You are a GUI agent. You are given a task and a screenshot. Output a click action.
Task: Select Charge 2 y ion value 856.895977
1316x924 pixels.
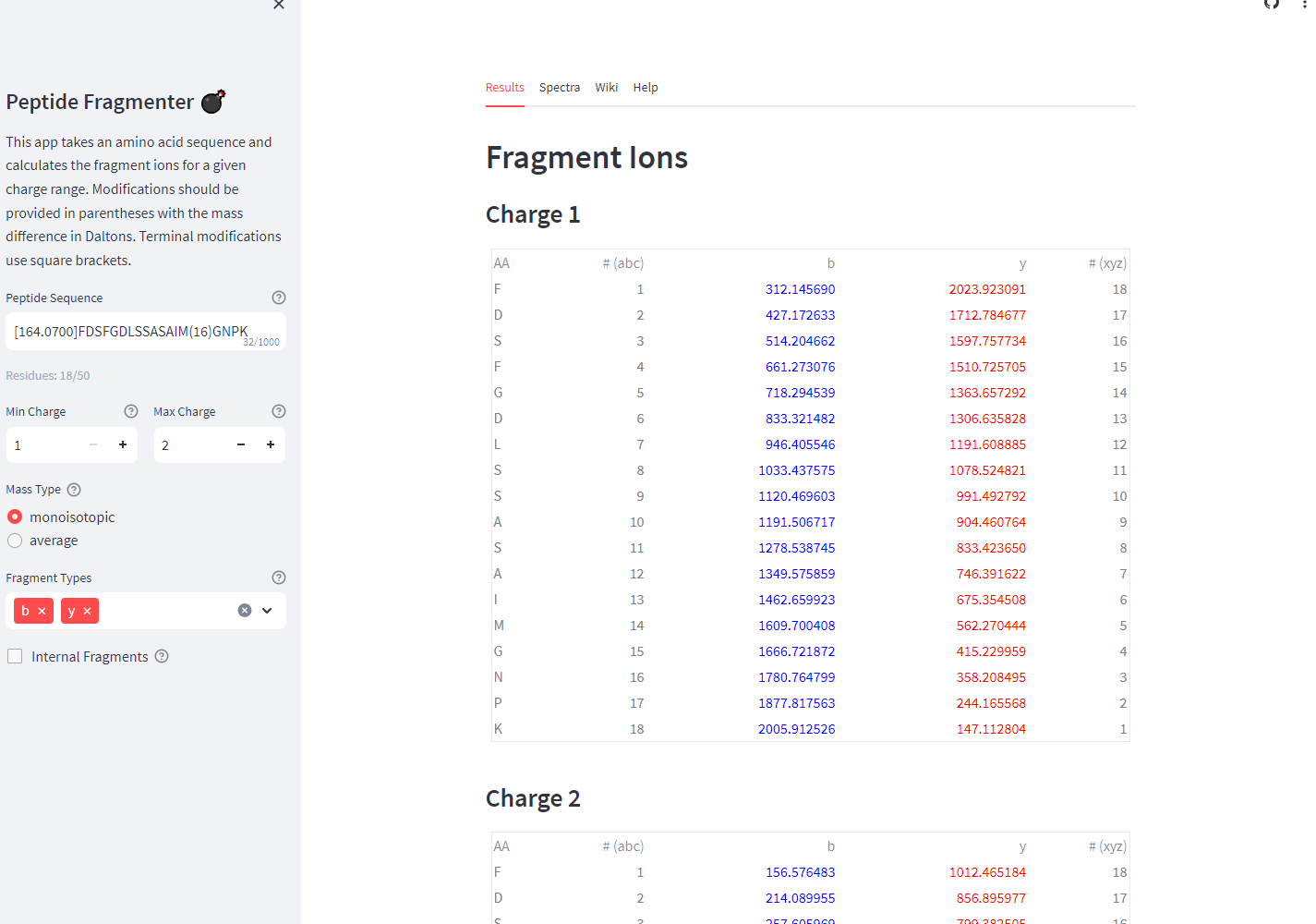click(991, 898)
